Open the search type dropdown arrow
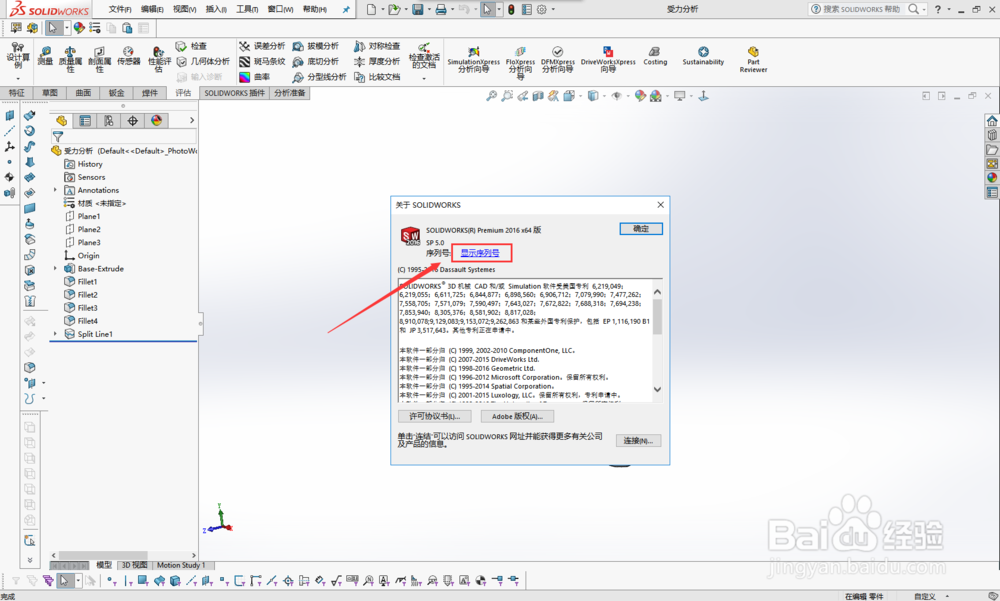Viewport: 1000px width, 601px height. [923, 9]
